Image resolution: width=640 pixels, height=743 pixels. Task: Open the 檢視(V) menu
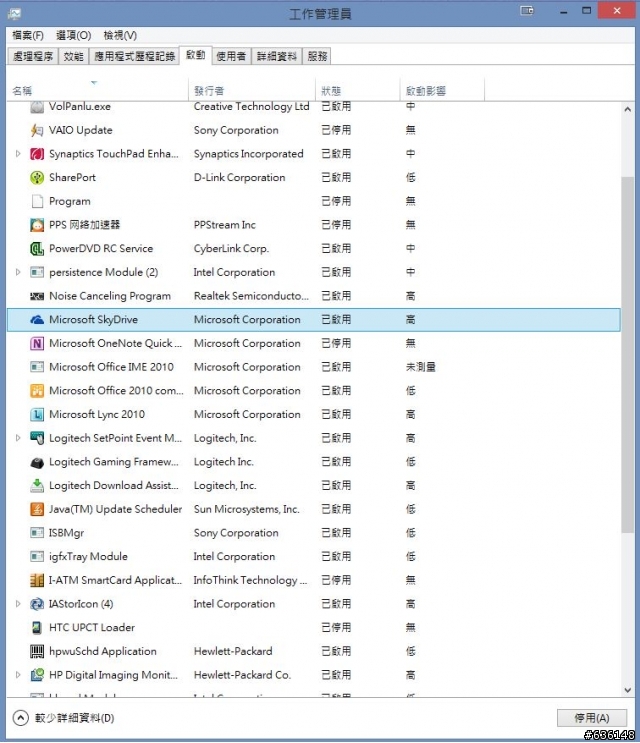coord(120,36)
